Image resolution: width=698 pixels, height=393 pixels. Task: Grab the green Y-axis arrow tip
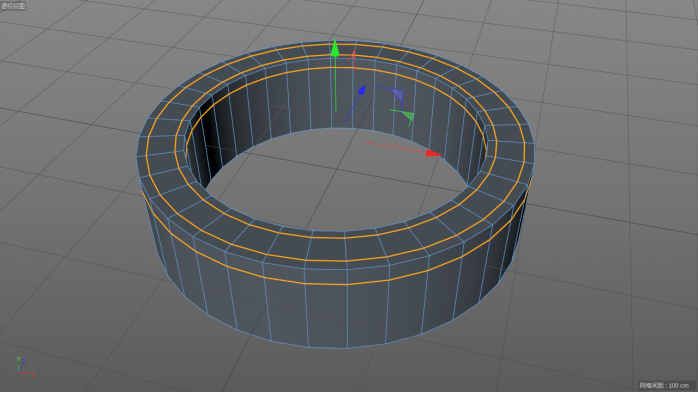[335, 49]
